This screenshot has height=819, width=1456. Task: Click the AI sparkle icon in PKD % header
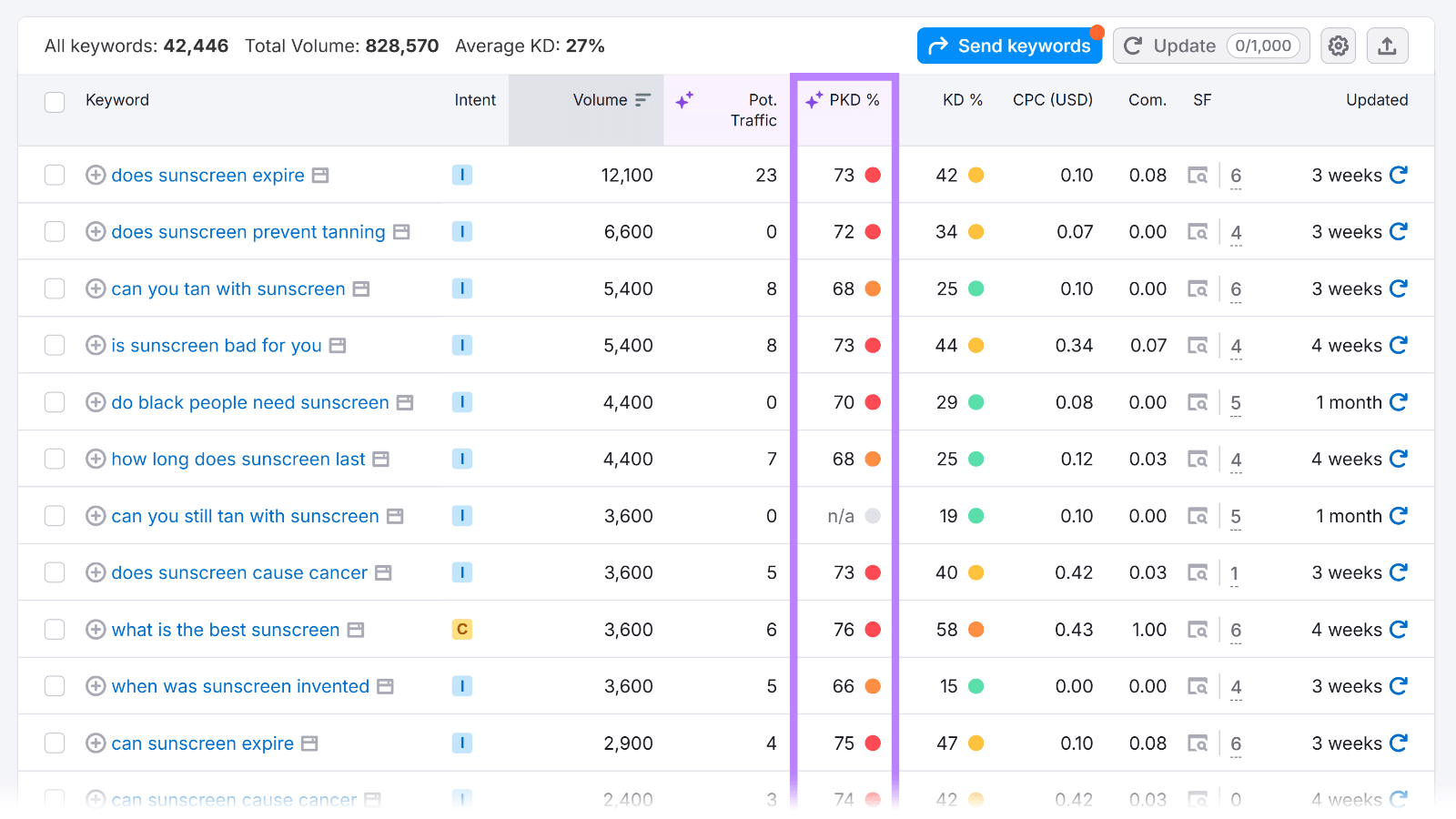tap(813, 100)
